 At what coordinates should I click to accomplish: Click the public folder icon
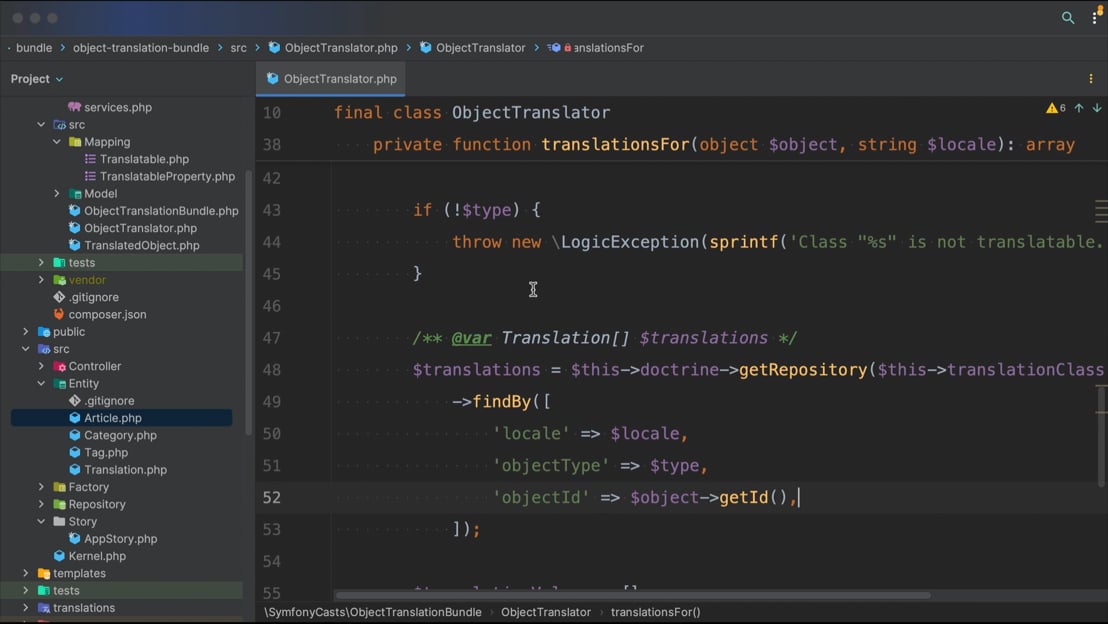[x=44, y=332]
